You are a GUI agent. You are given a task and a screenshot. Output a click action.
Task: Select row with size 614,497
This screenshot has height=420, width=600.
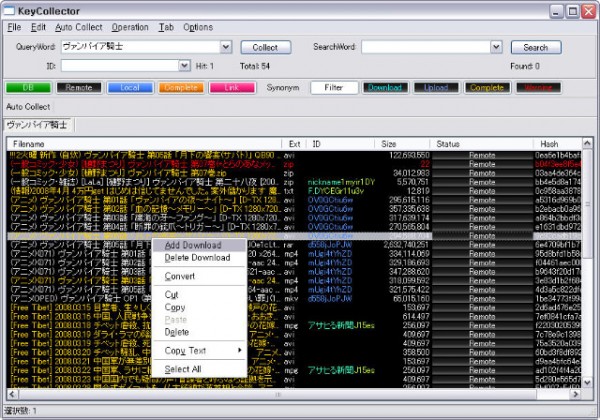click(x=294, y=316)
